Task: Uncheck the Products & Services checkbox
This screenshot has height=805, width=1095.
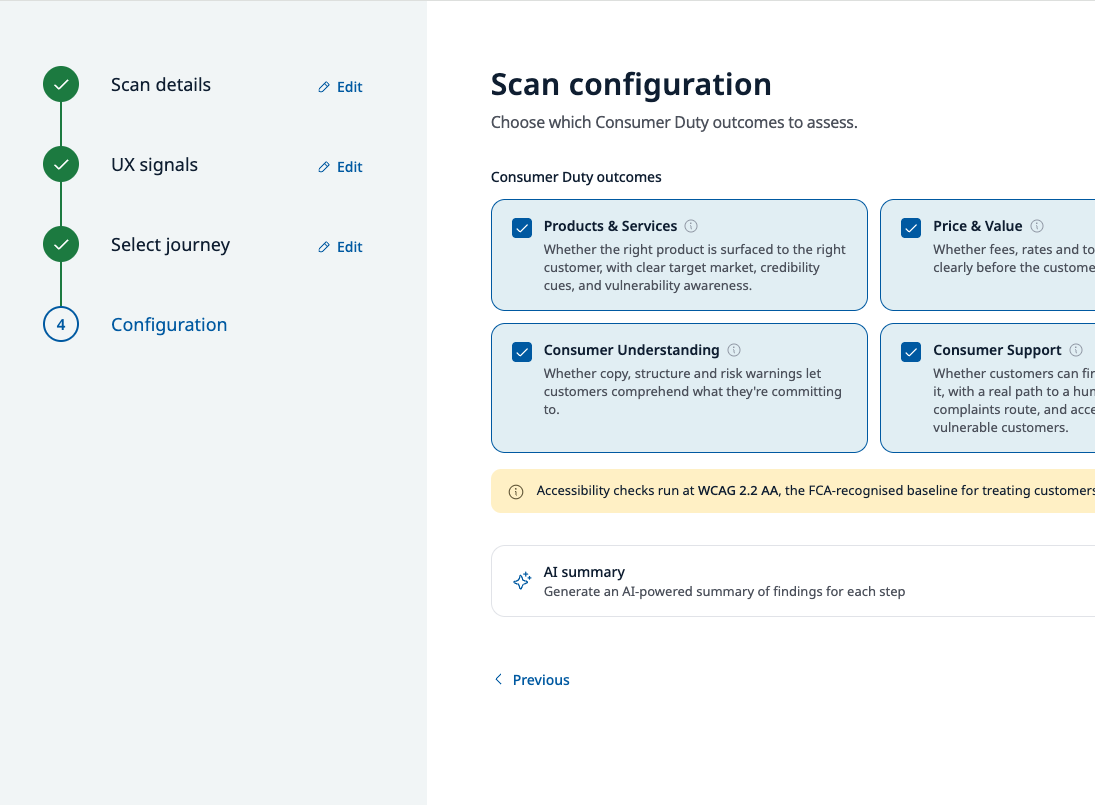Action: click(522, 228)
